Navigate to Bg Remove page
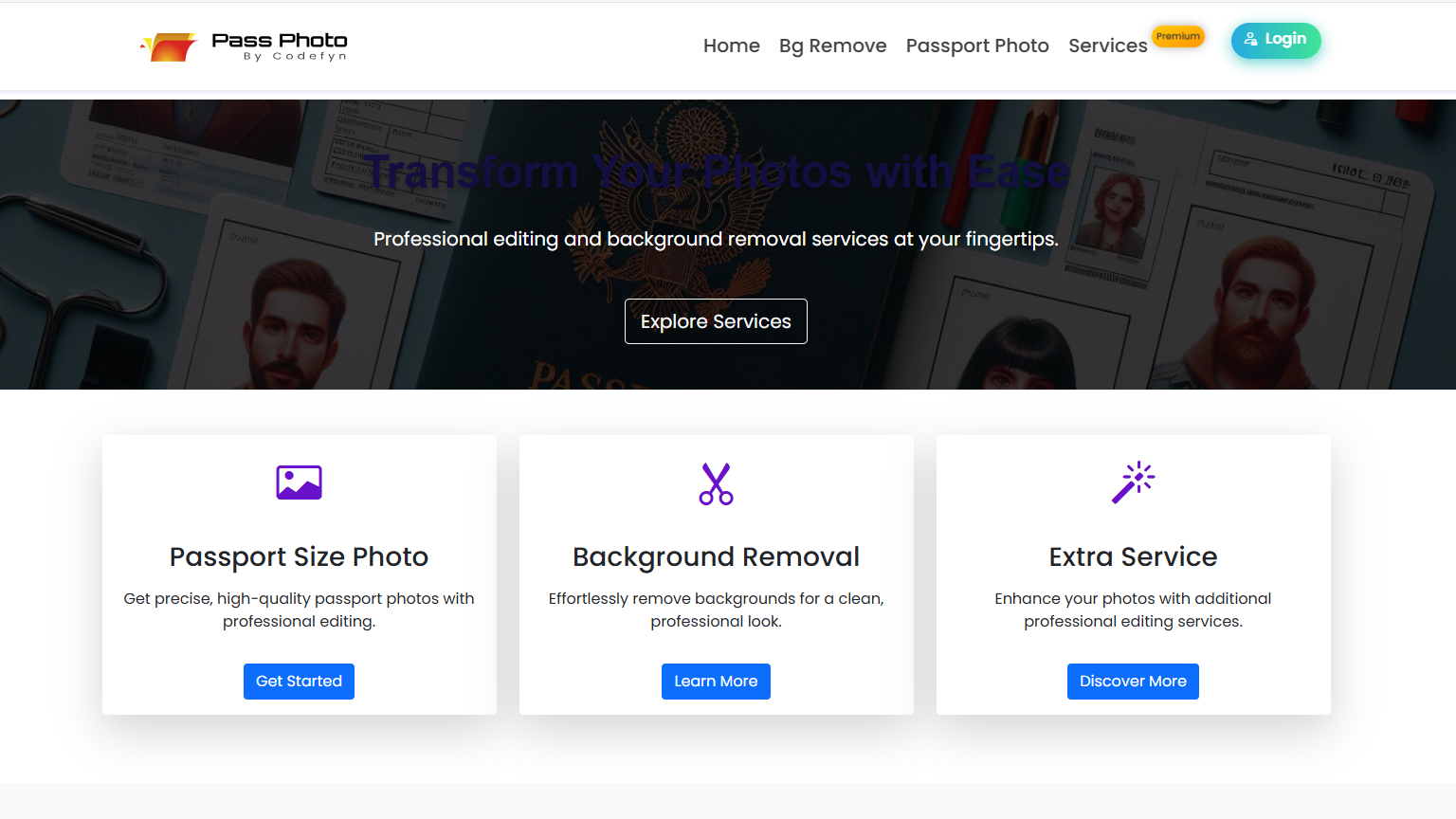Image resolution: width=1456 pixels, height=819 pixels. pyautogui.click(x=832, y=45)
